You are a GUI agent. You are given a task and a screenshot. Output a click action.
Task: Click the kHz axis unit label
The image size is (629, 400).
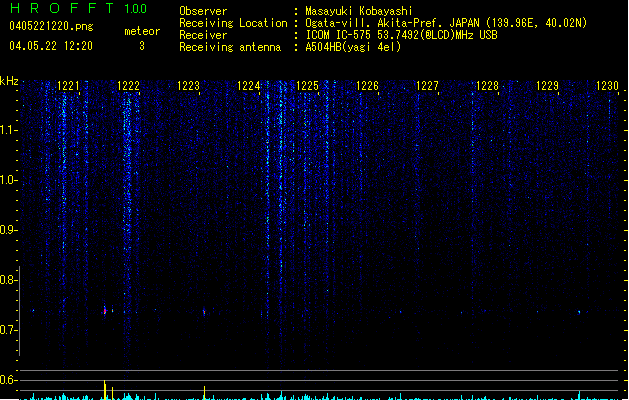[9, 81]
